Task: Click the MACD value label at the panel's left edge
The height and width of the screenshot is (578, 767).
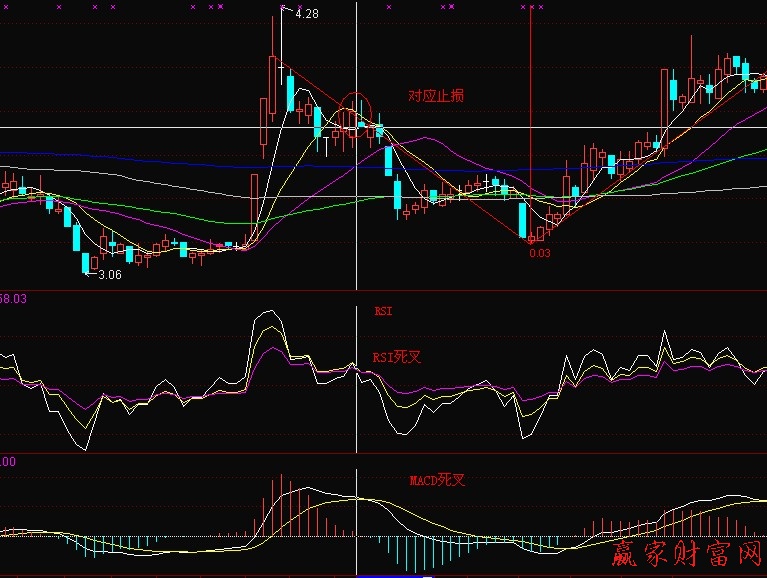Action: 8,462
